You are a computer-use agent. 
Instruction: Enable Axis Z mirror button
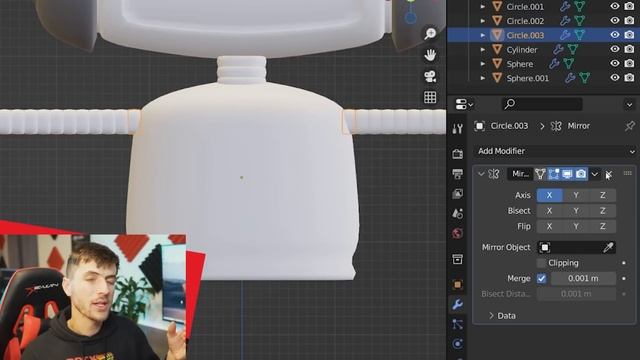(x=602, y=195)
